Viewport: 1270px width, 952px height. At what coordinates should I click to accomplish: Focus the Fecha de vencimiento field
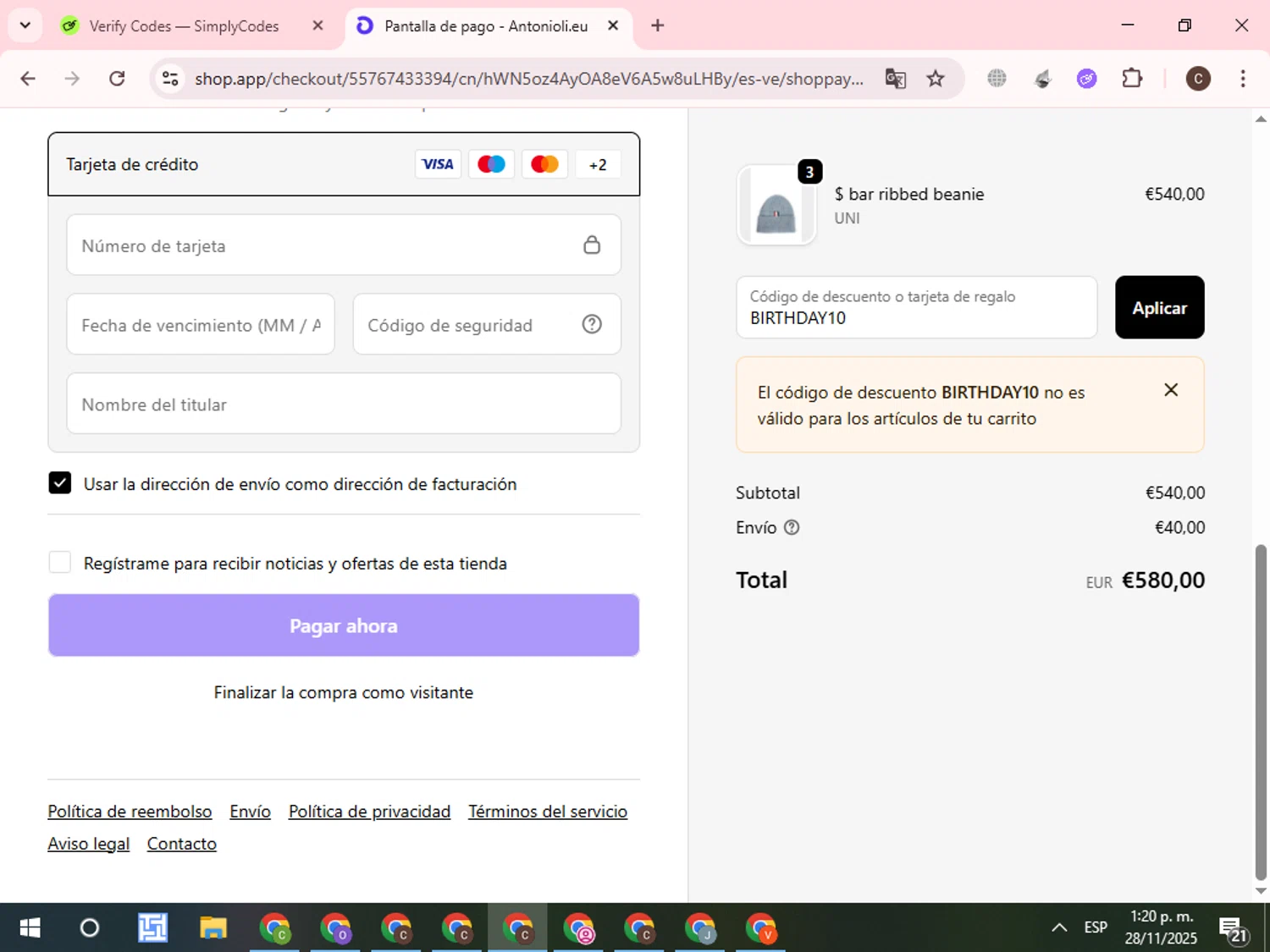click(201, 324)
